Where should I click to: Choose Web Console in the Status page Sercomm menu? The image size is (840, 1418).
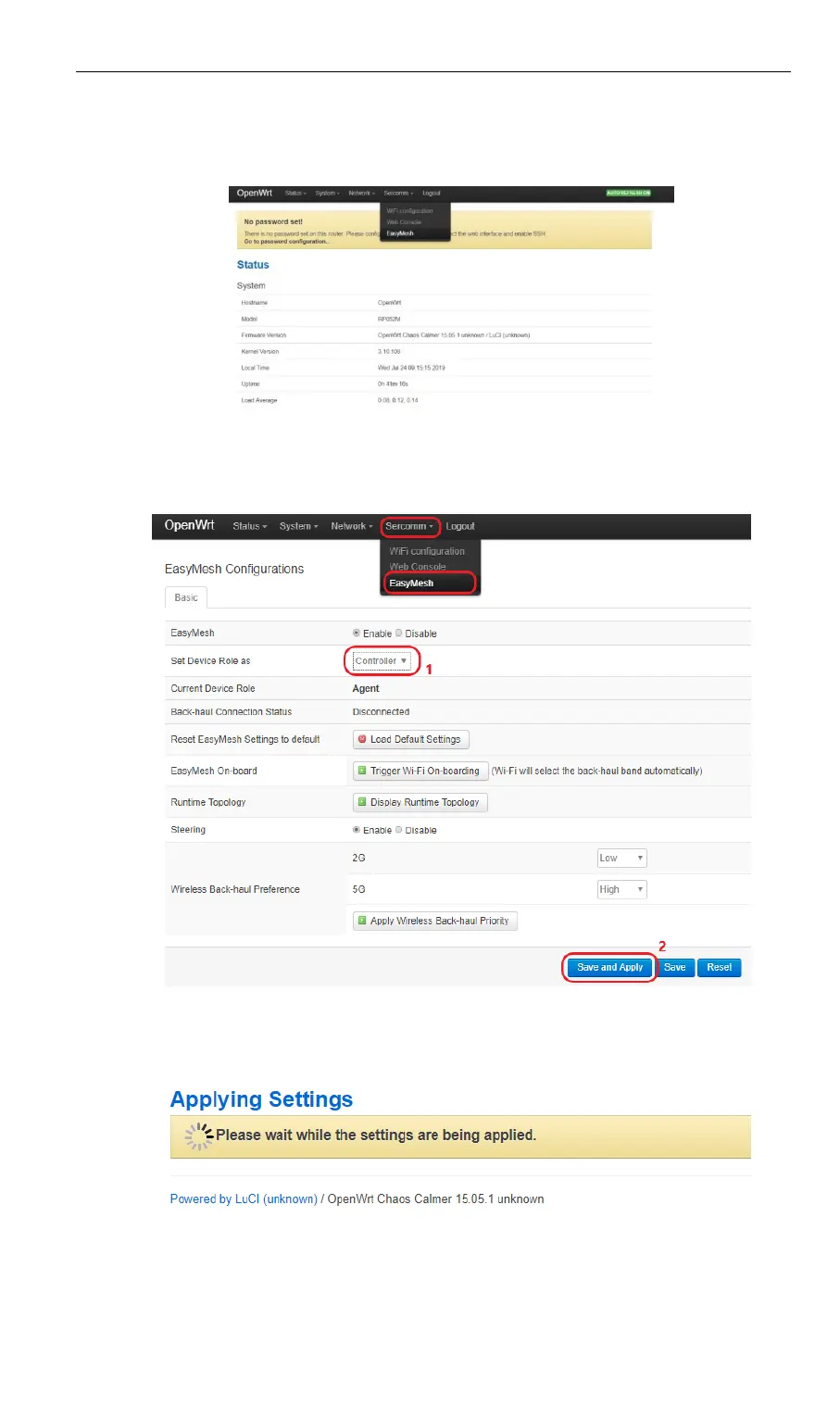click(x=404, y=222)
